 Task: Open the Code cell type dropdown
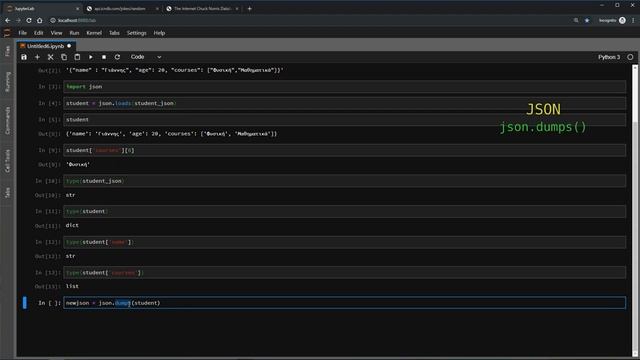click(146, 57)
